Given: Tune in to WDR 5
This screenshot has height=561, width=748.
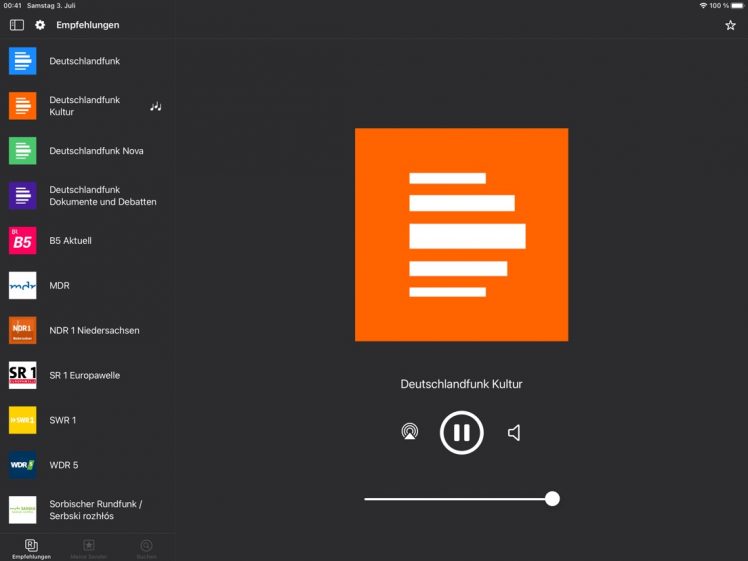Looking at the screenshot, I should pyautogui.click(x=63, y=465).
